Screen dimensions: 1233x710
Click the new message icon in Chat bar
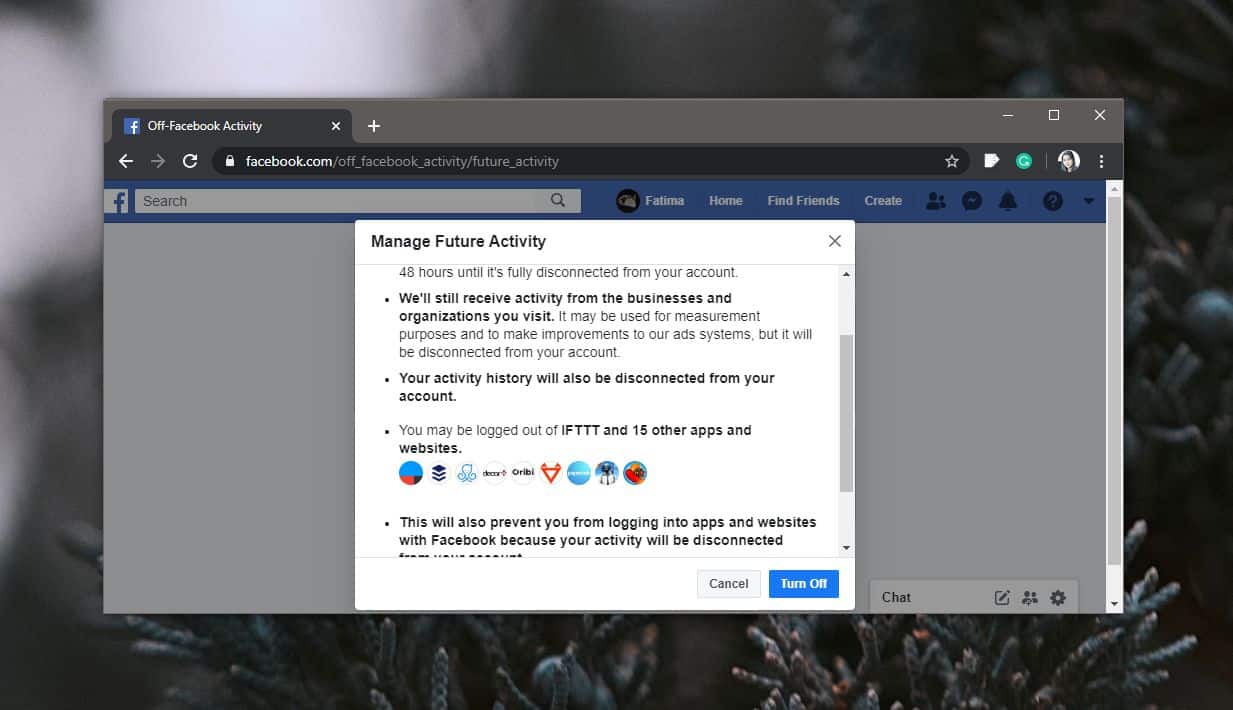(x=1002, y=598)
